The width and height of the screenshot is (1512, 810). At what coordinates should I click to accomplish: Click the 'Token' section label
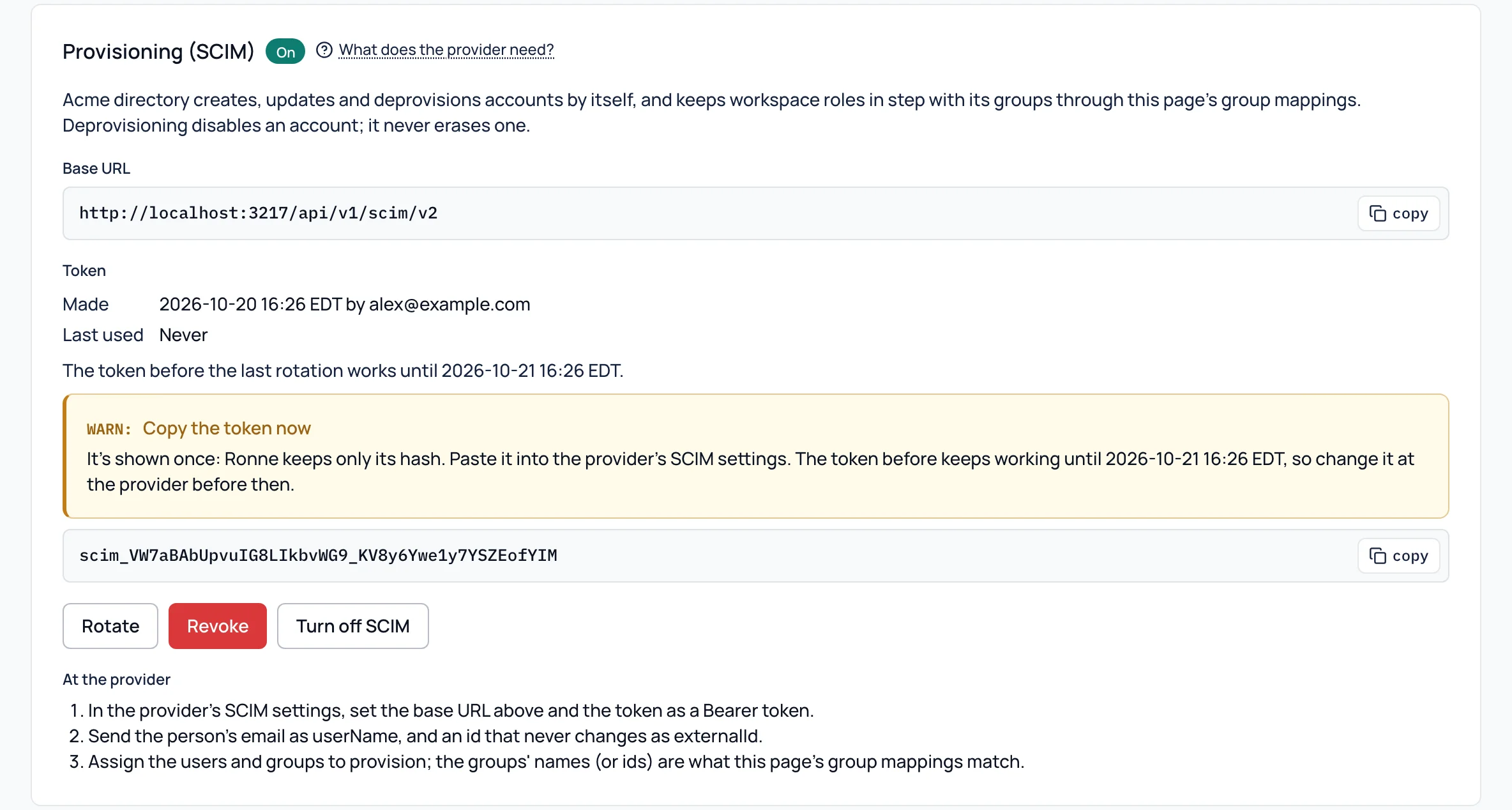pos(84,271)
